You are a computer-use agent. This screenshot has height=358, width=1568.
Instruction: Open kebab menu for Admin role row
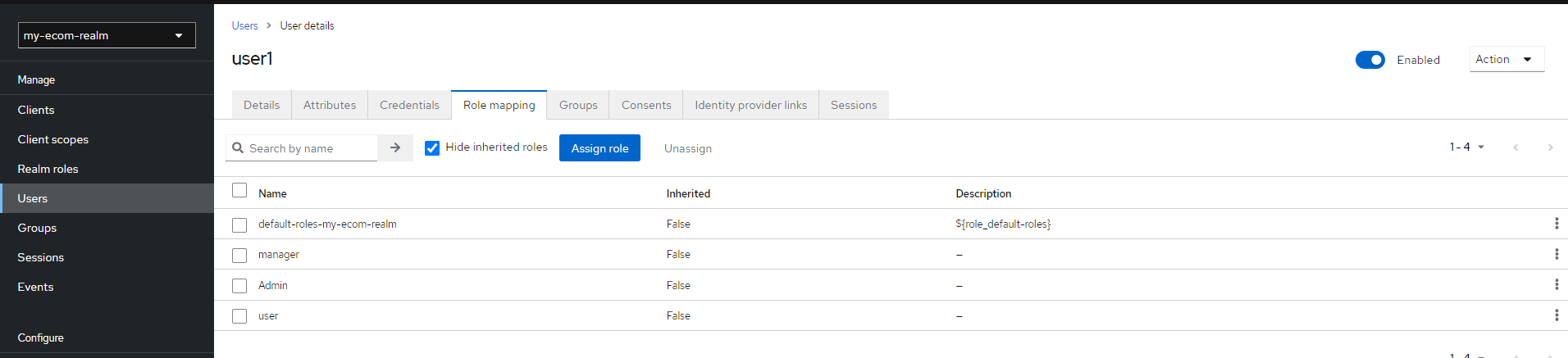(x=1556, y=285)
